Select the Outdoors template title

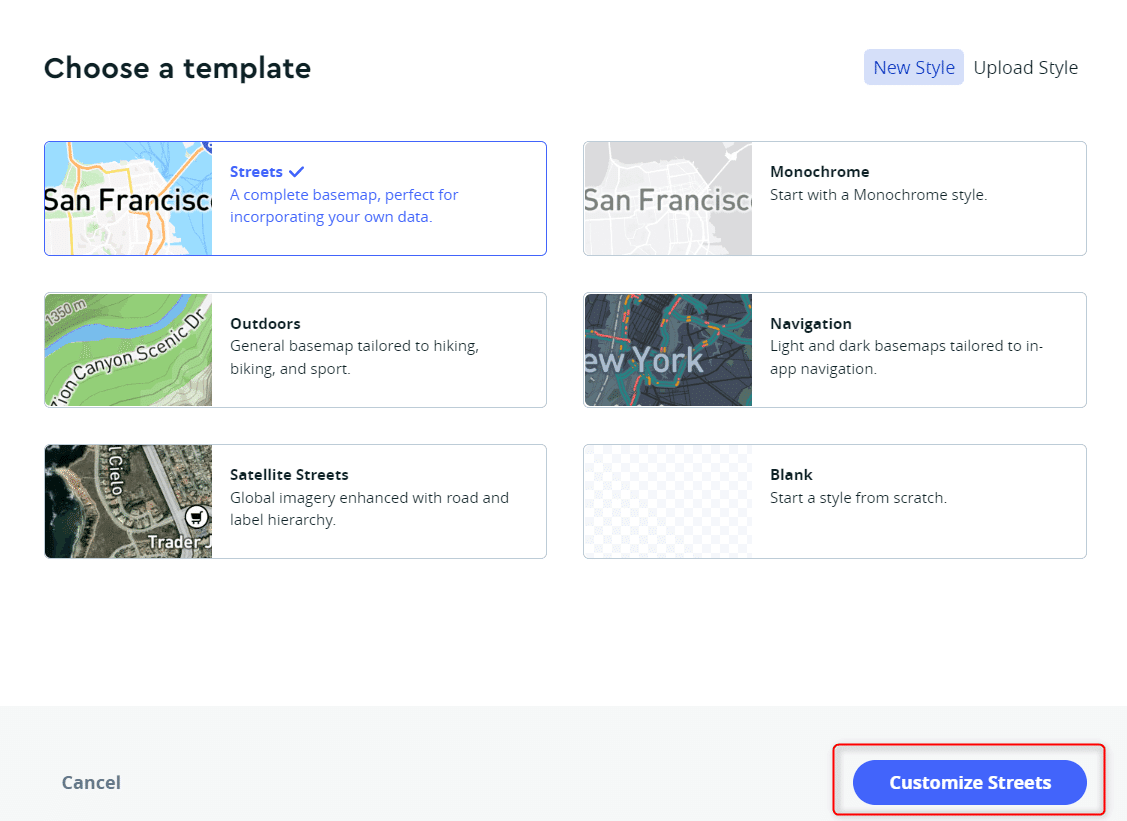(x=265, y=324)
